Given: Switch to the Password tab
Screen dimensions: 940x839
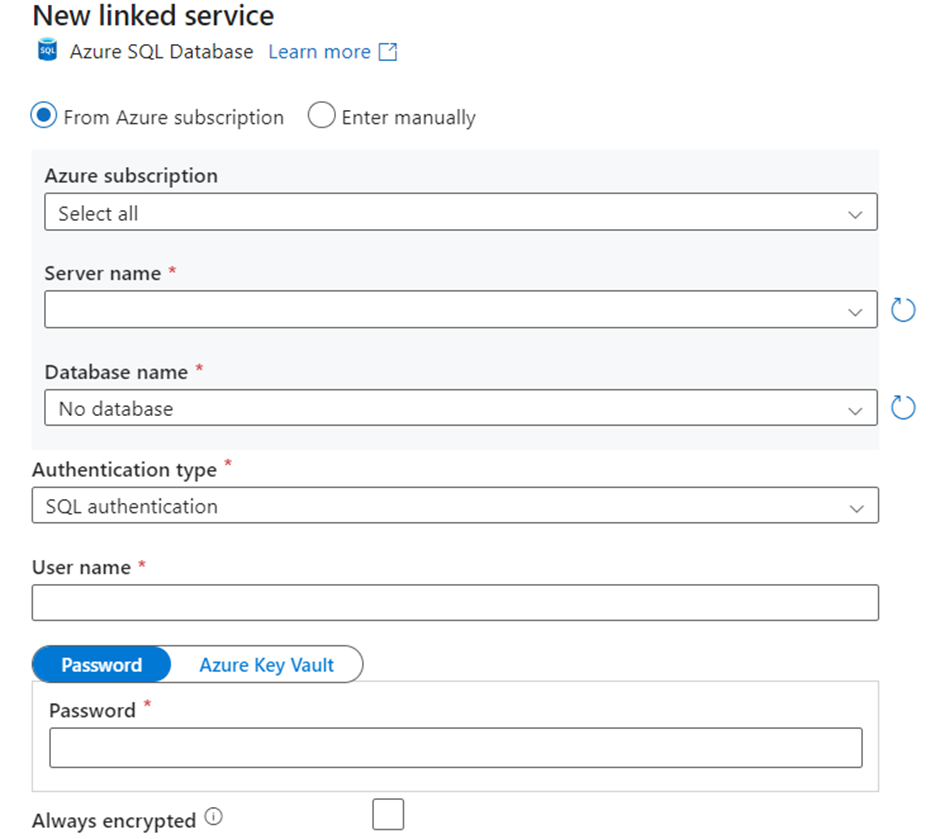Looking at the screenshot, I should [x=102, y=665].
